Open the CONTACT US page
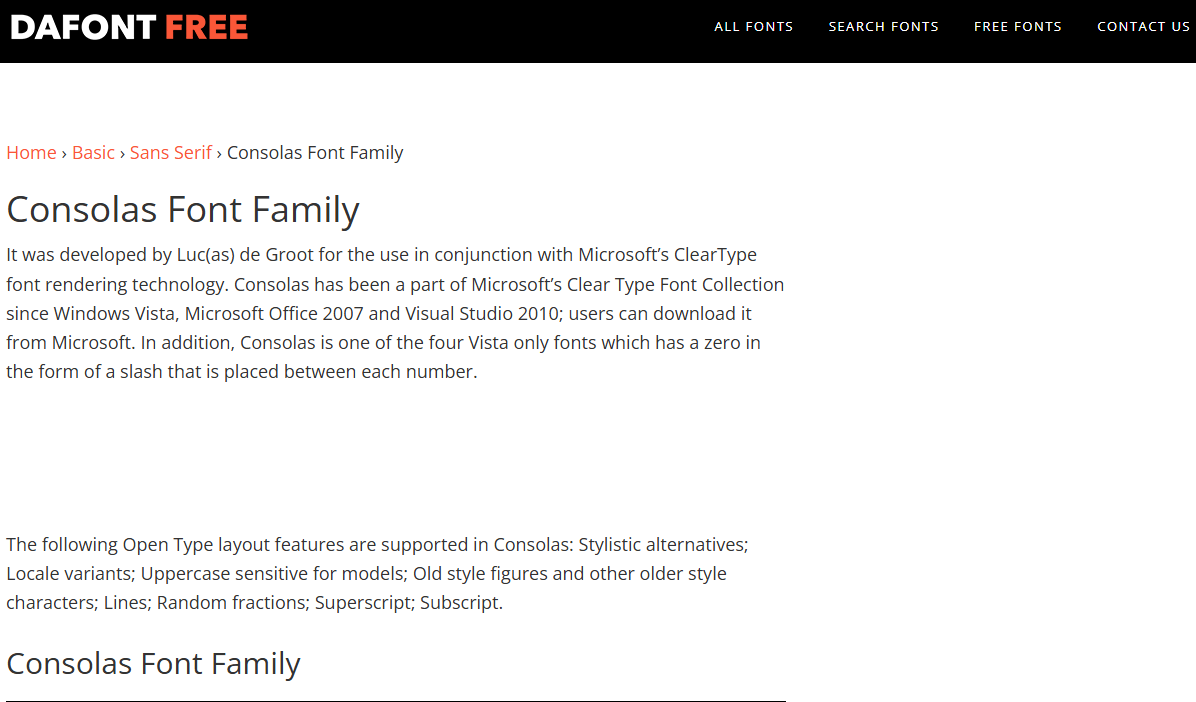 pos(1143,27)
